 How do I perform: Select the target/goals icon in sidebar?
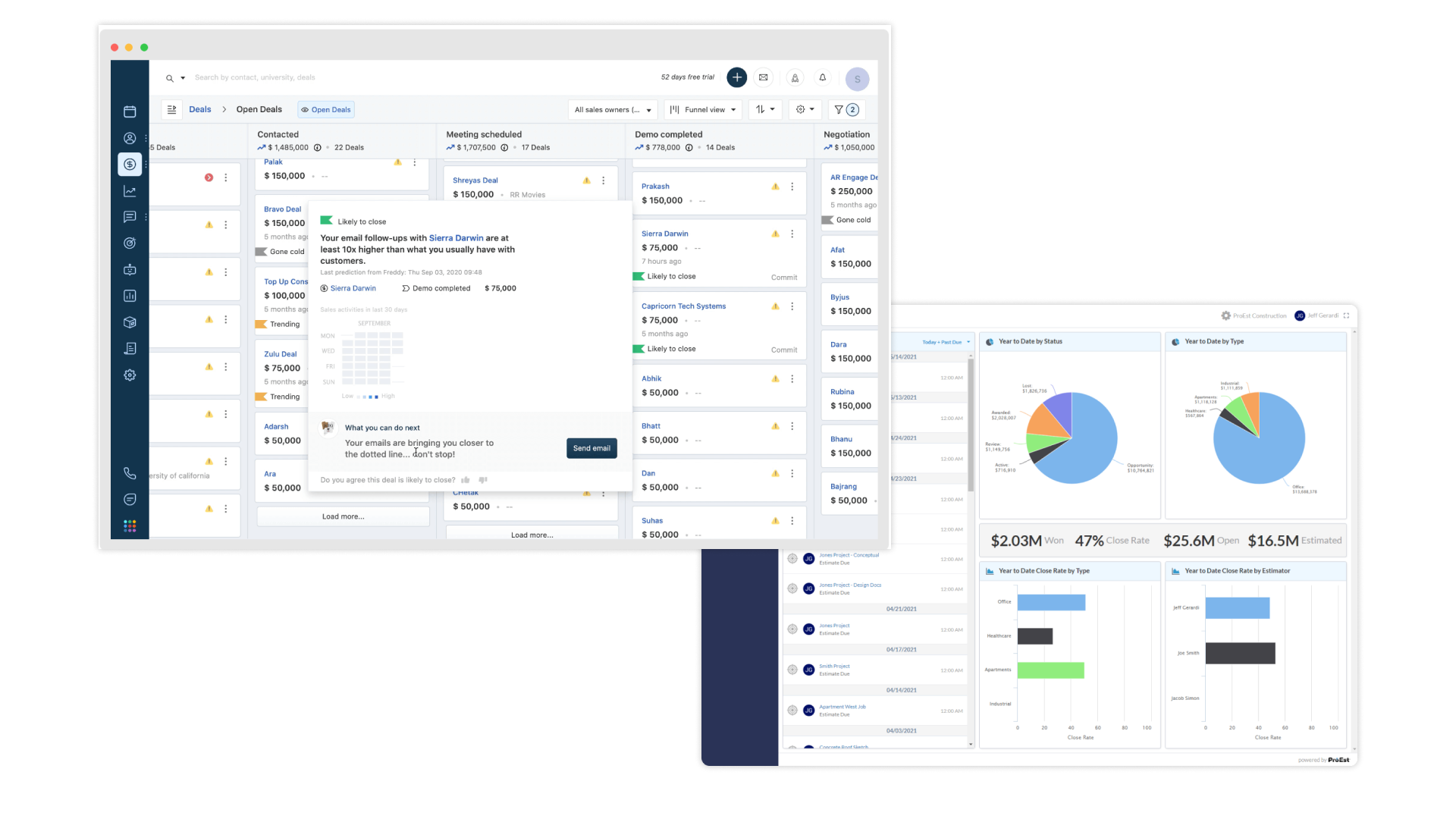[x=128, y=243]
